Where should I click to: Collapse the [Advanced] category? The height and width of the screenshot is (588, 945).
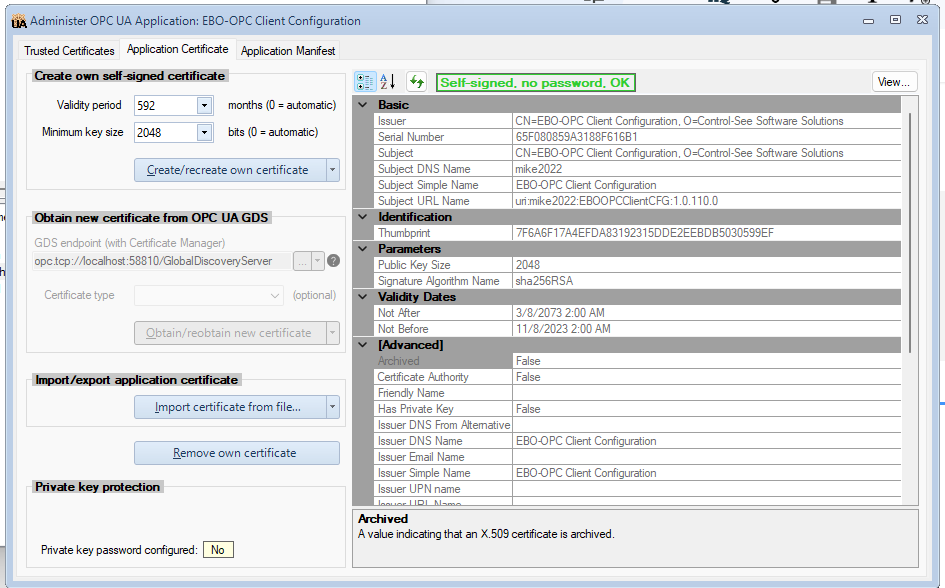[363, 345]
